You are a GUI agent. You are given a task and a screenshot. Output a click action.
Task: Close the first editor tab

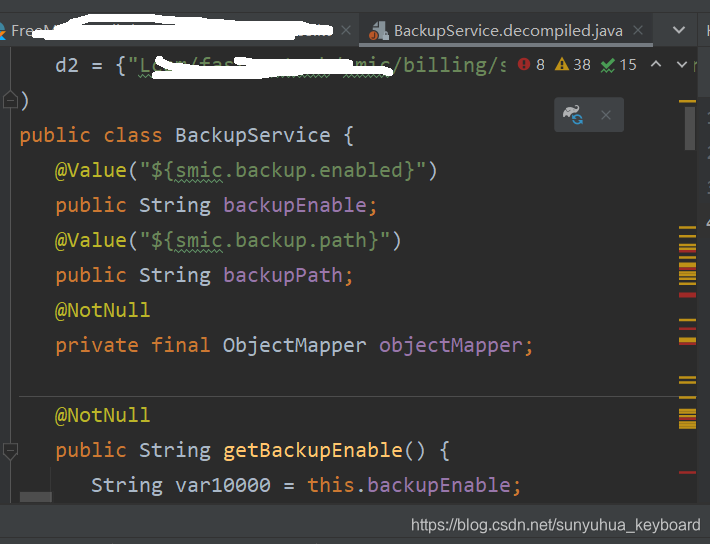tap(346, 30)
